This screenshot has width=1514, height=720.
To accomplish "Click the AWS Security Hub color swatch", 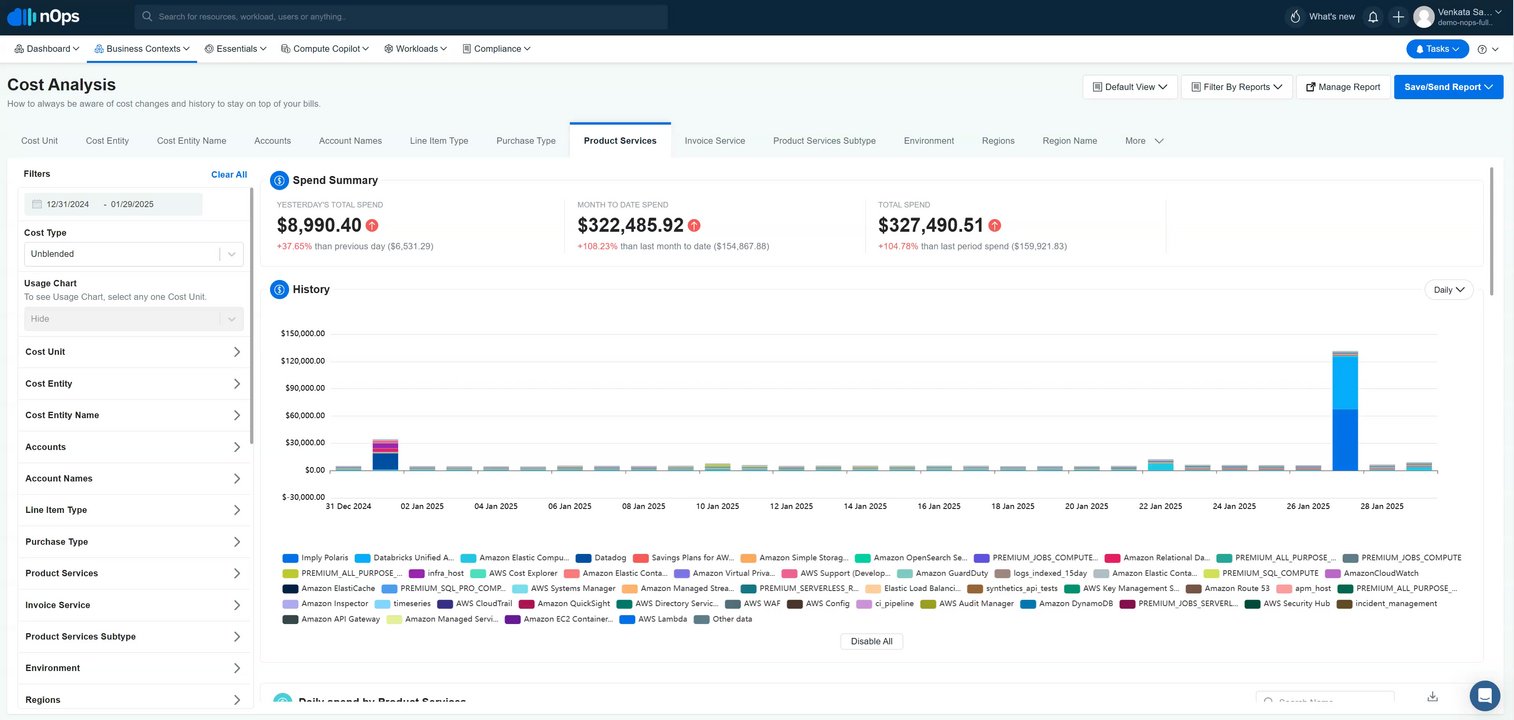I will point(1252,604).
